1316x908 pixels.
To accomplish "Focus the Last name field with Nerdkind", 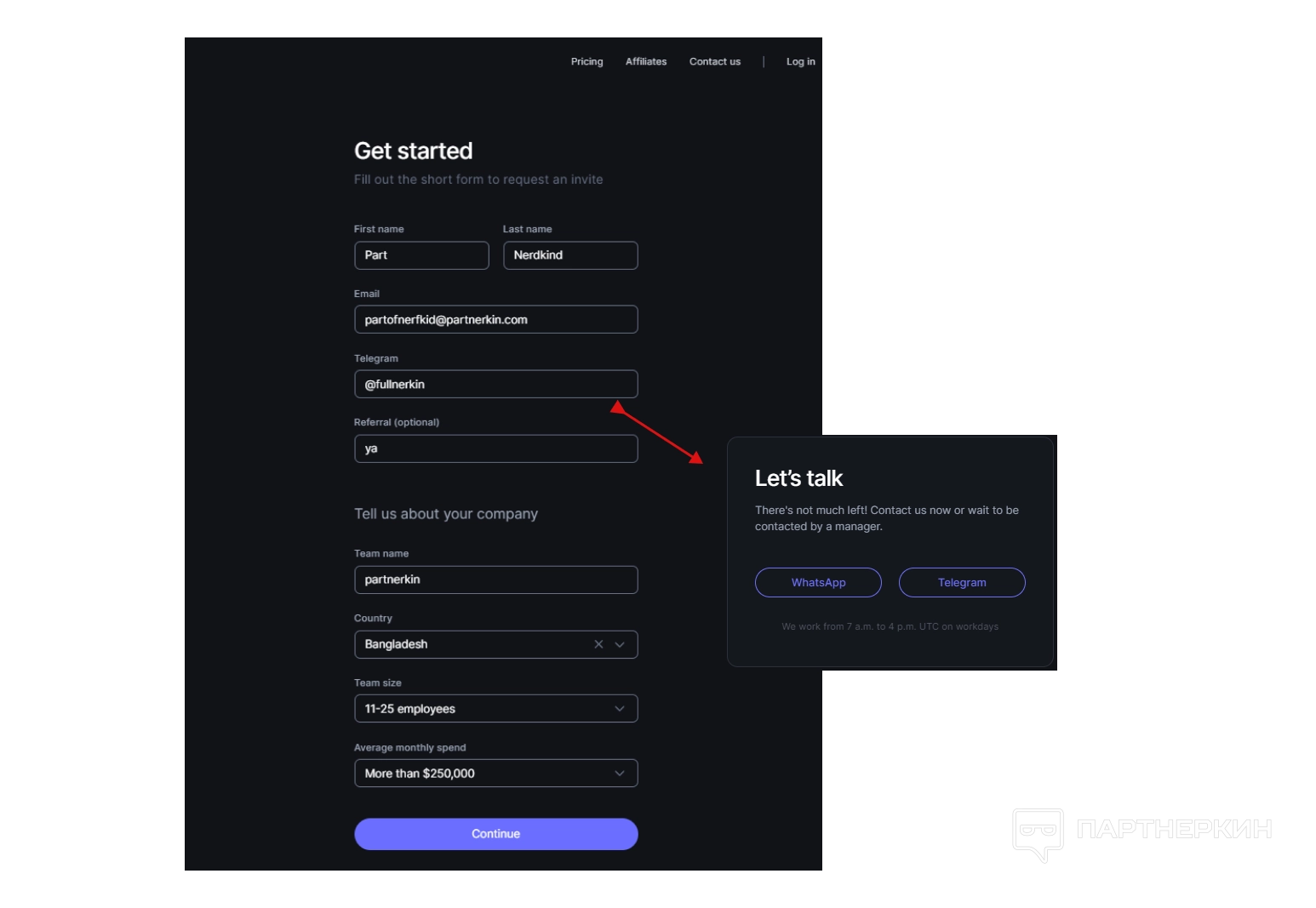I will pos(570,255).
